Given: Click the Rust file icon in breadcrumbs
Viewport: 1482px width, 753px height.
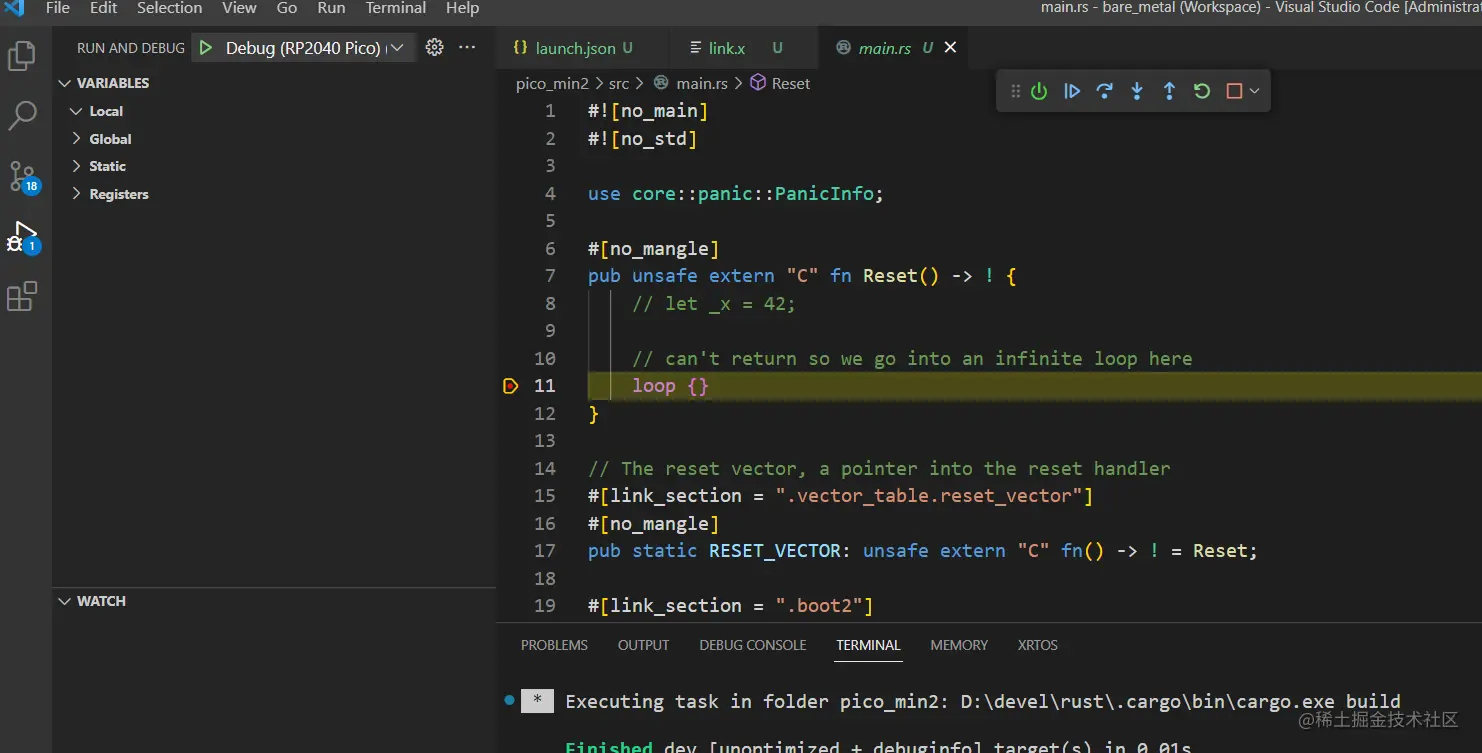Looking at the screenshot, I should coord(661,83).
